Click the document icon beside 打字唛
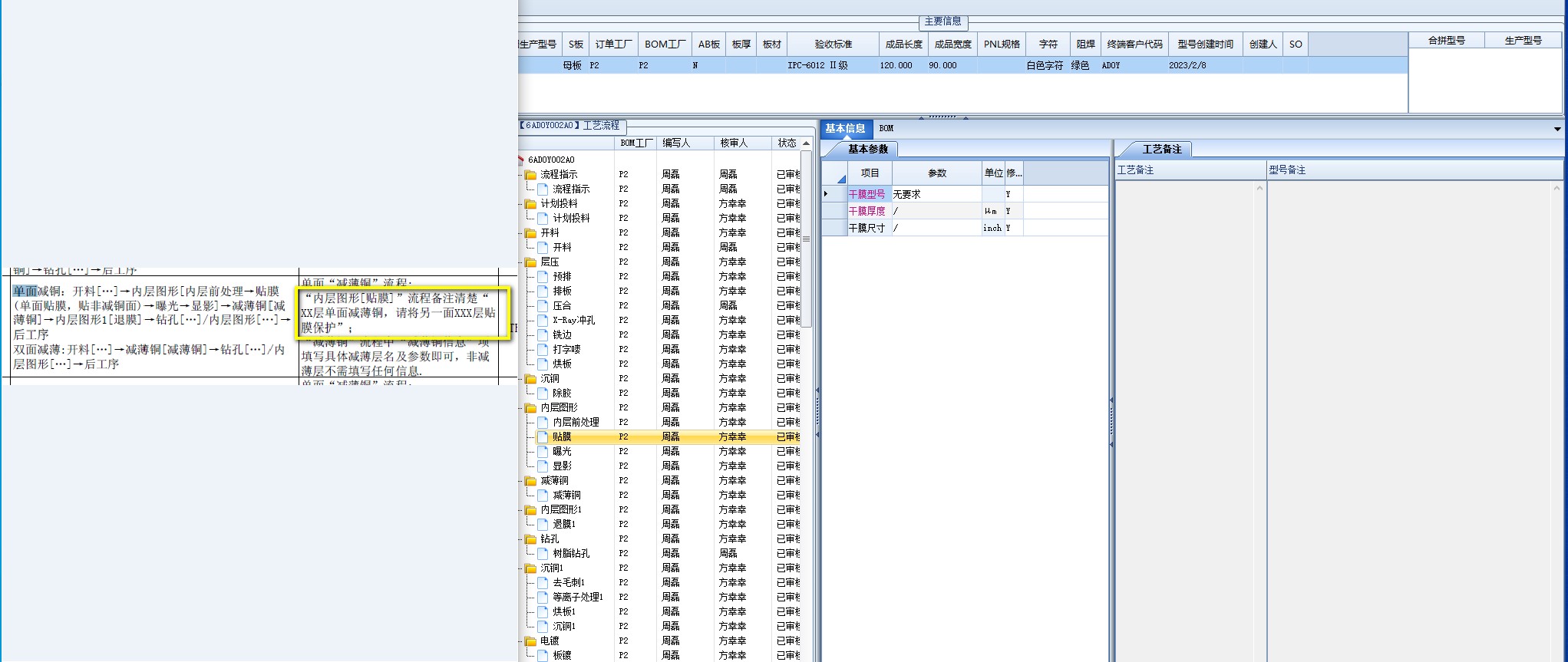This screenshot has height=662, width=1568. tap(543, 350)
